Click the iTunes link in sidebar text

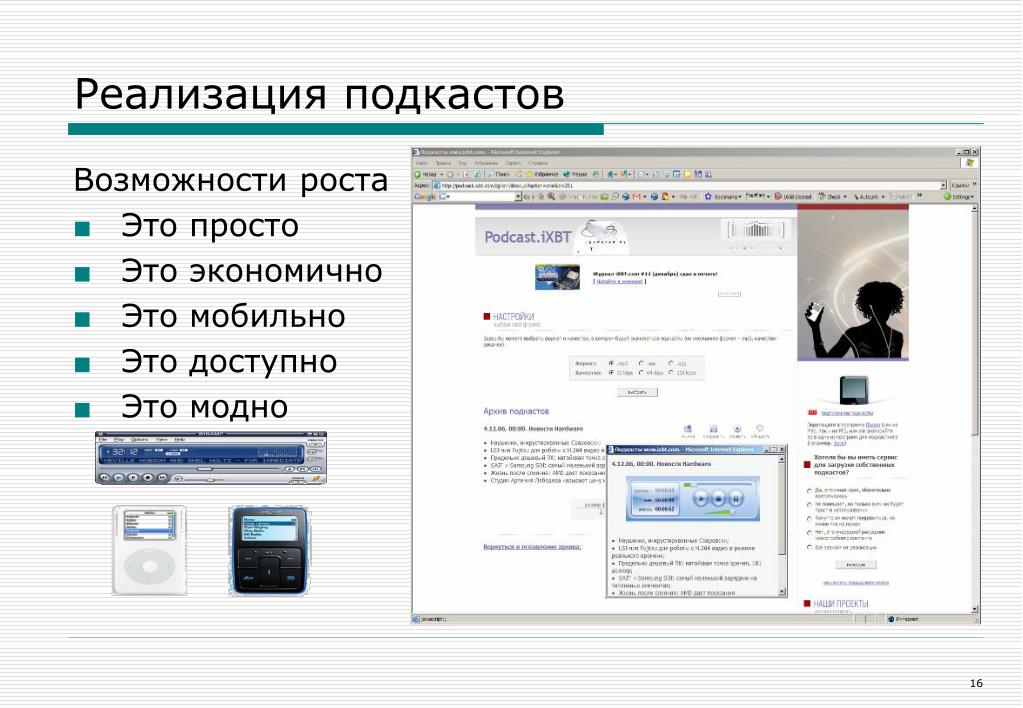click(x=871, y=425)
